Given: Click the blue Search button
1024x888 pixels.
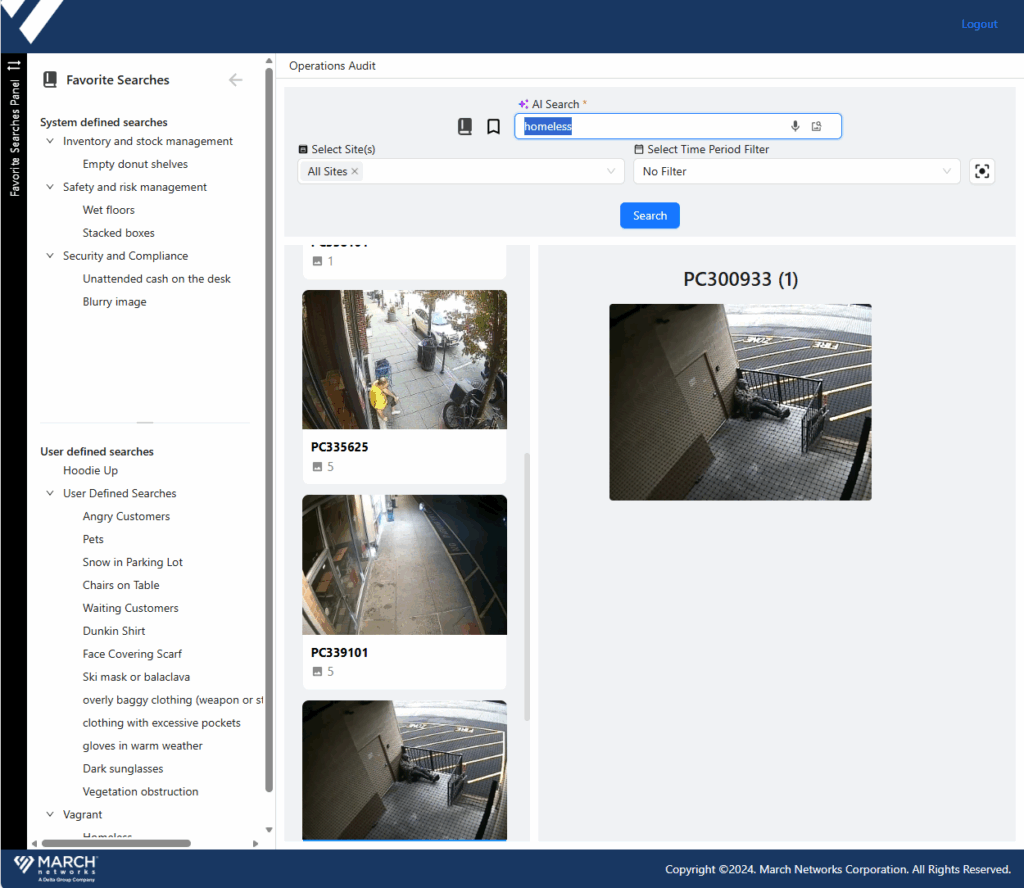Looking at the screenshot, I should [649, 216].
